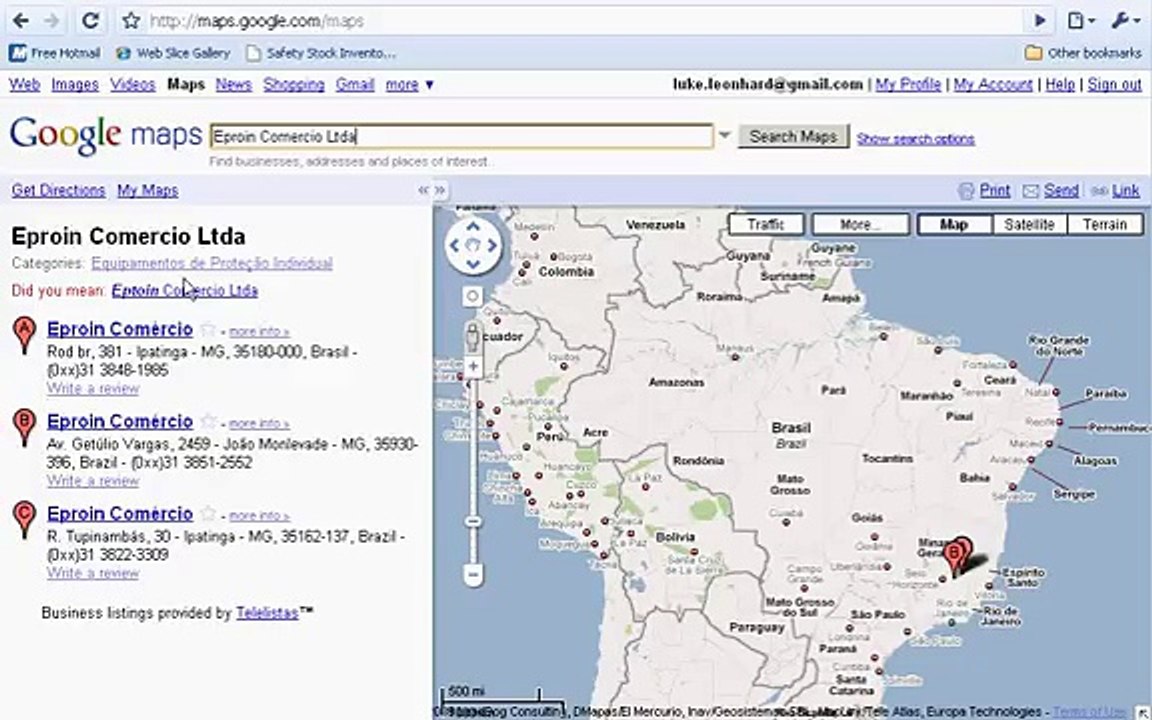The height and width of the screenshot is (720, 1152).
Task: Open My Account link
Action: pos(993,84)
